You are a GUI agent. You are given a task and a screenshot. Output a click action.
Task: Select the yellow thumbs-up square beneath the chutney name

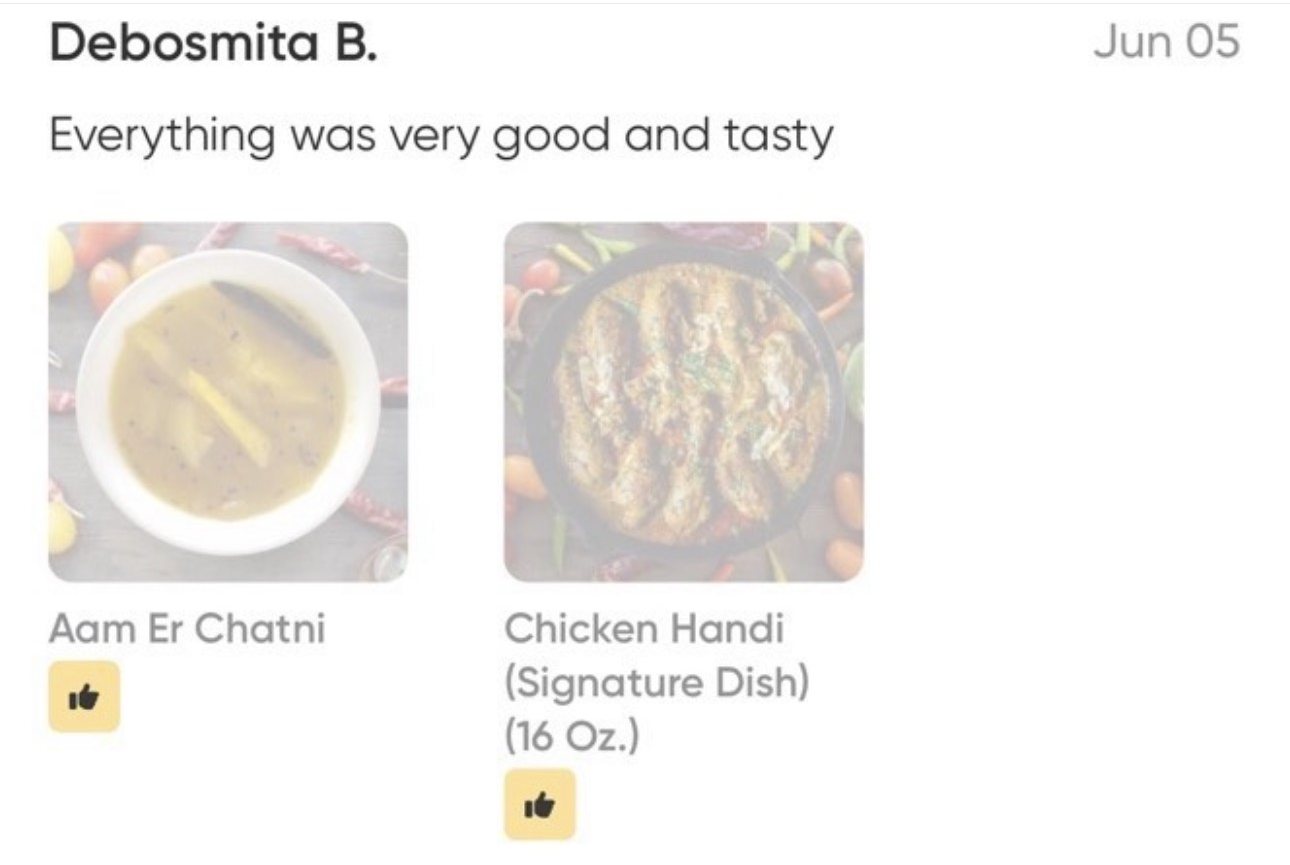click(x=84, y=696)
